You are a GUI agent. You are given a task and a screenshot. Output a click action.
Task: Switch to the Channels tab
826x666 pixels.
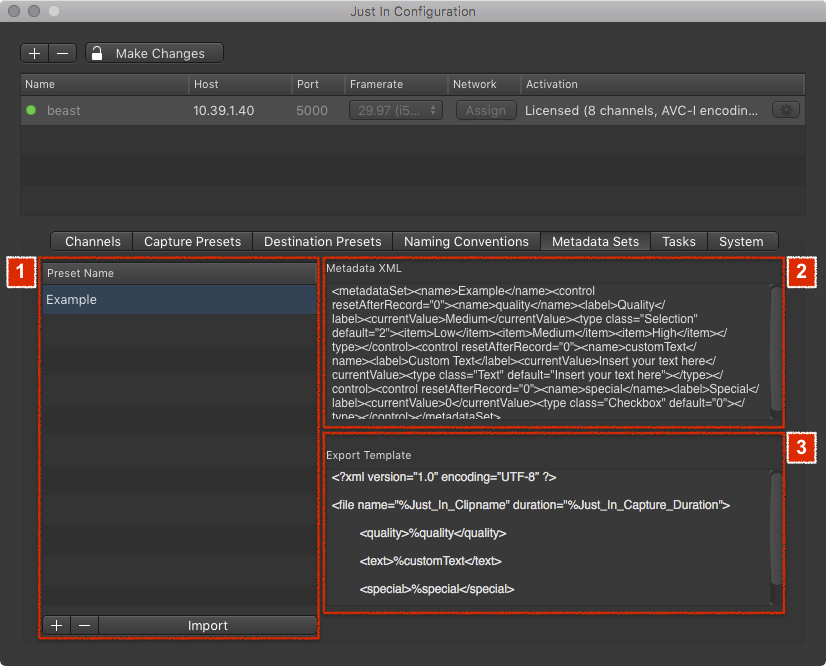(x=93, y=241)
